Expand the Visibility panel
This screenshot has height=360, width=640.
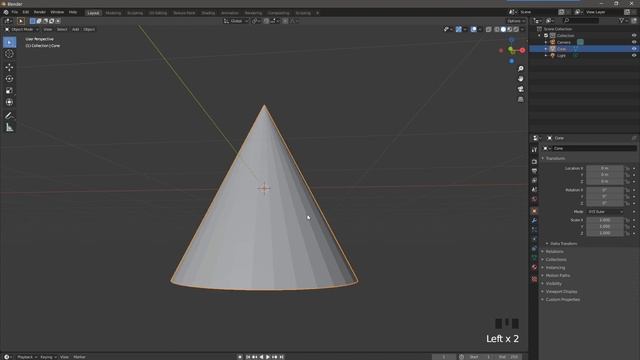pyautogui.click(x=553, y=284)
